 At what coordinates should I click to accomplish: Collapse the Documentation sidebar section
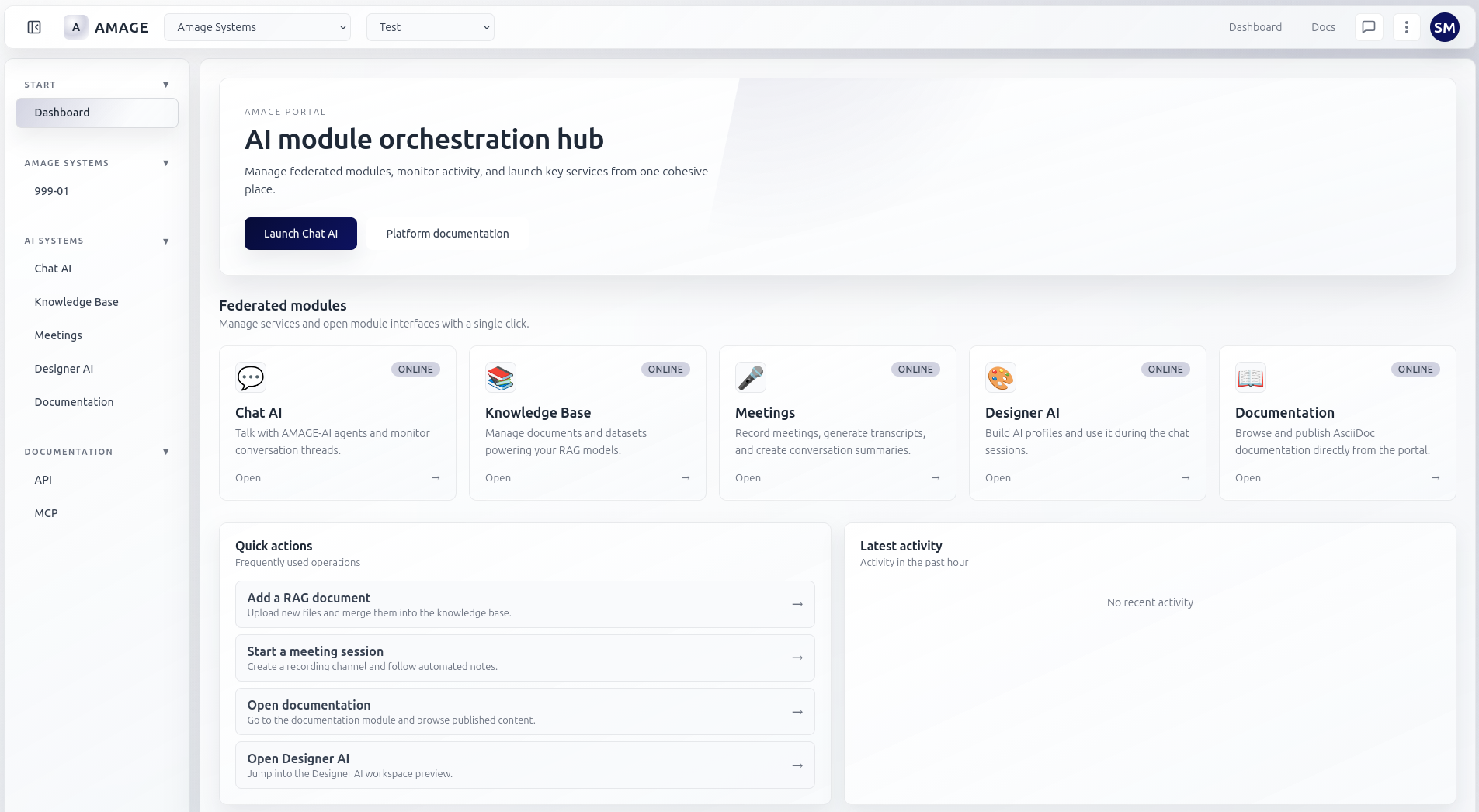pos(165,452)
